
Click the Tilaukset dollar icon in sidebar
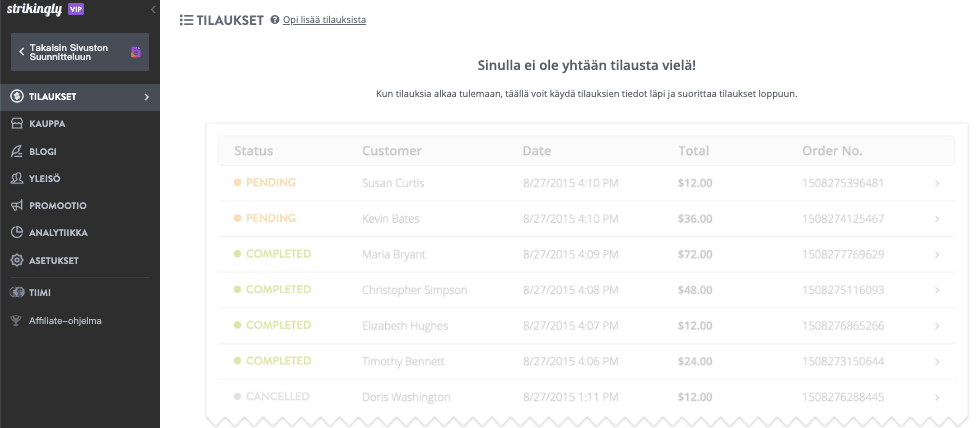pos(16,97)
